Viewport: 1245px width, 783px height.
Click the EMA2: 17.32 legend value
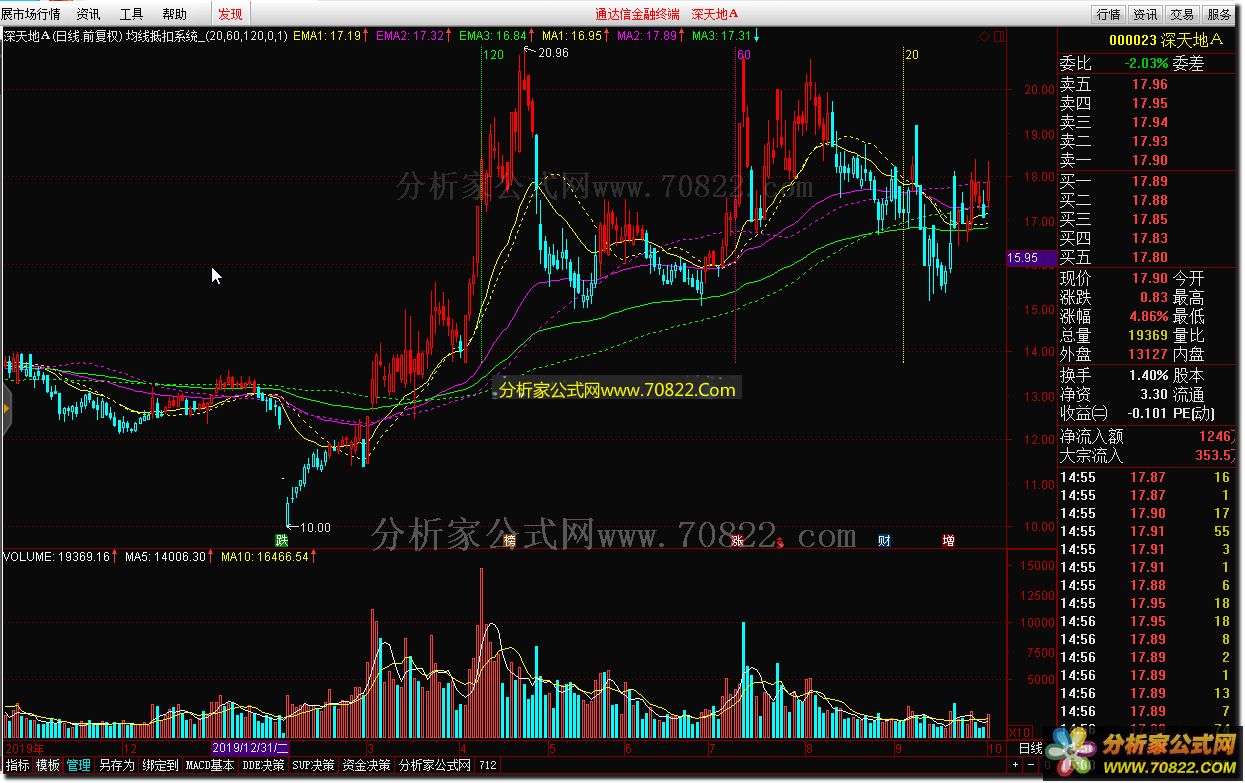410,36
